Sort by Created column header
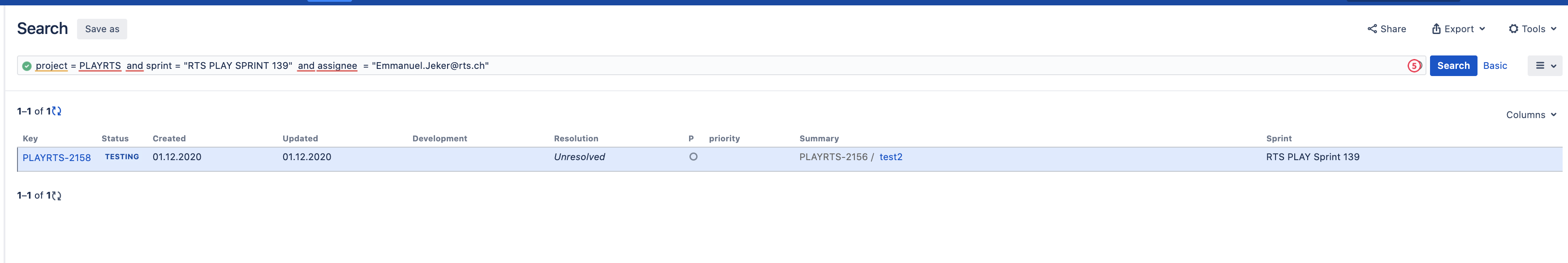The height and width of the screenshot is (263, 1568). [169, 139]
